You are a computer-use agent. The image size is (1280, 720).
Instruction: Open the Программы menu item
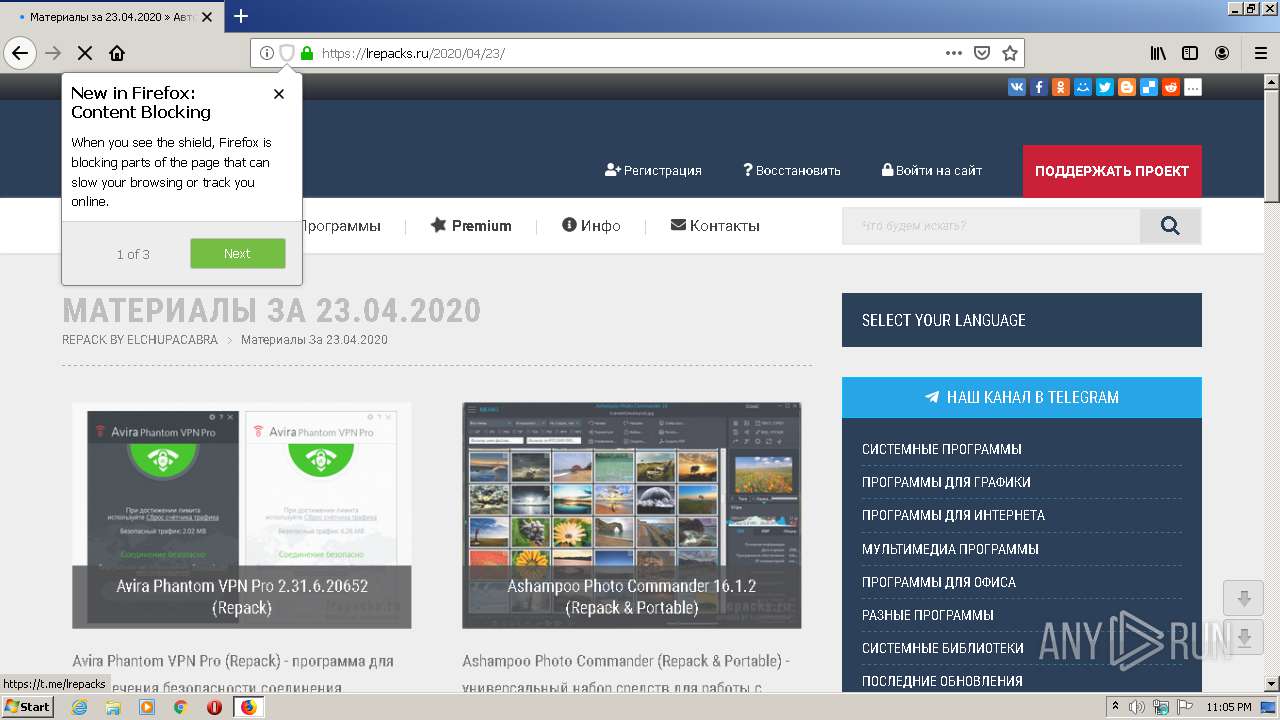(x=340, y=226)
